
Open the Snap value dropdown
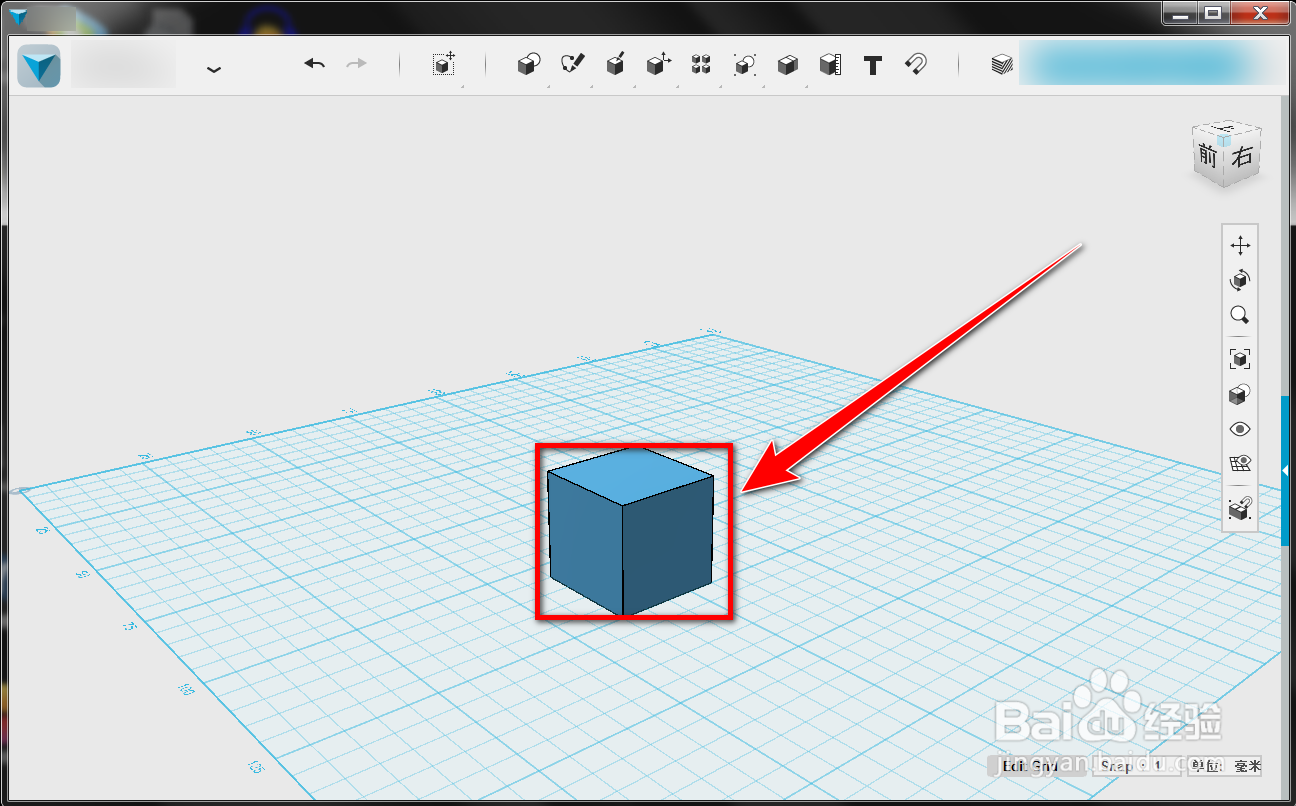[x=1136, y=766]
